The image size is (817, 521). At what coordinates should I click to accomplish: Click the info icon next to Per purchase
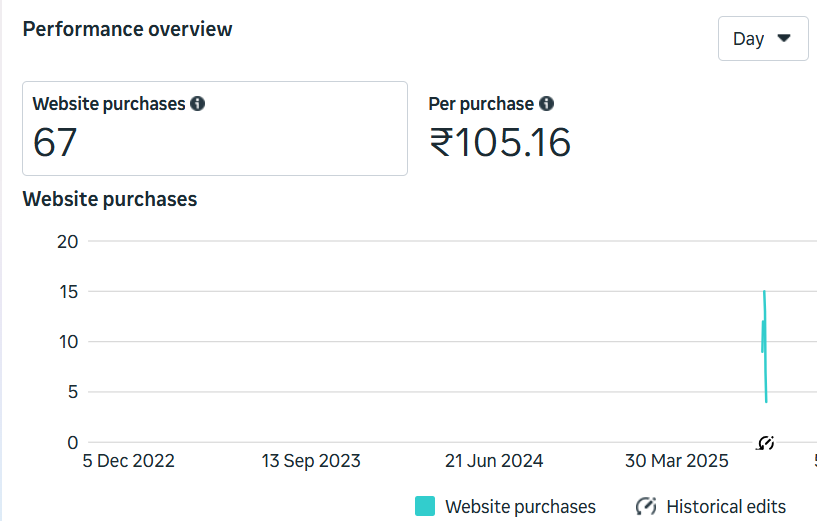coord(546,104)
